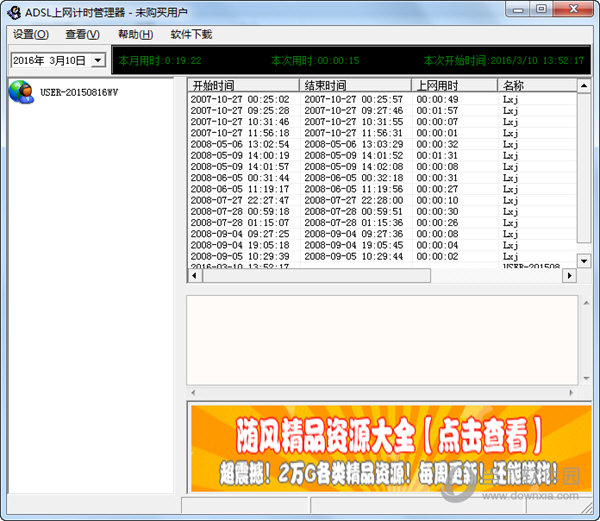This screenshot has height=521, width=600.
Task: Select row starting 2007-10-27 00:25:02
Action: [382, 99]
